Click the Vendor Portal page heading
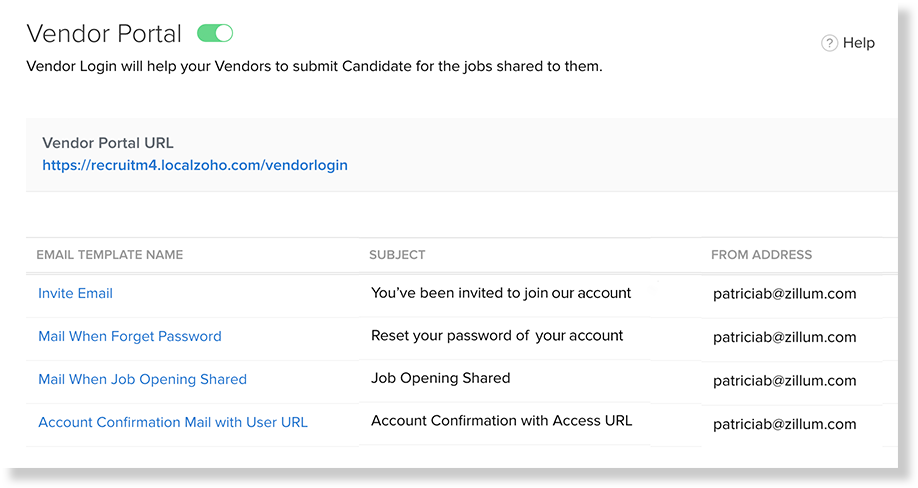The height and width of the screenshot is (488, 918). click(104, 33)
